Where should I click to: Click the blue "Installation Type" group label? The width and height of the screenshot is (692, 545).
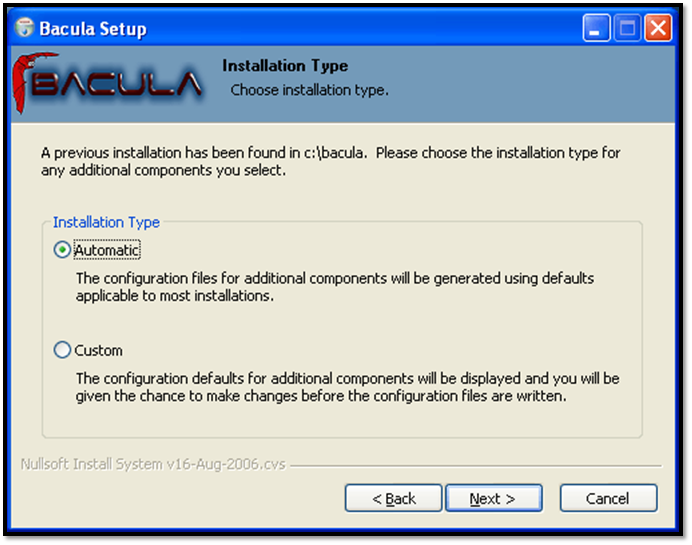point(106,222)
